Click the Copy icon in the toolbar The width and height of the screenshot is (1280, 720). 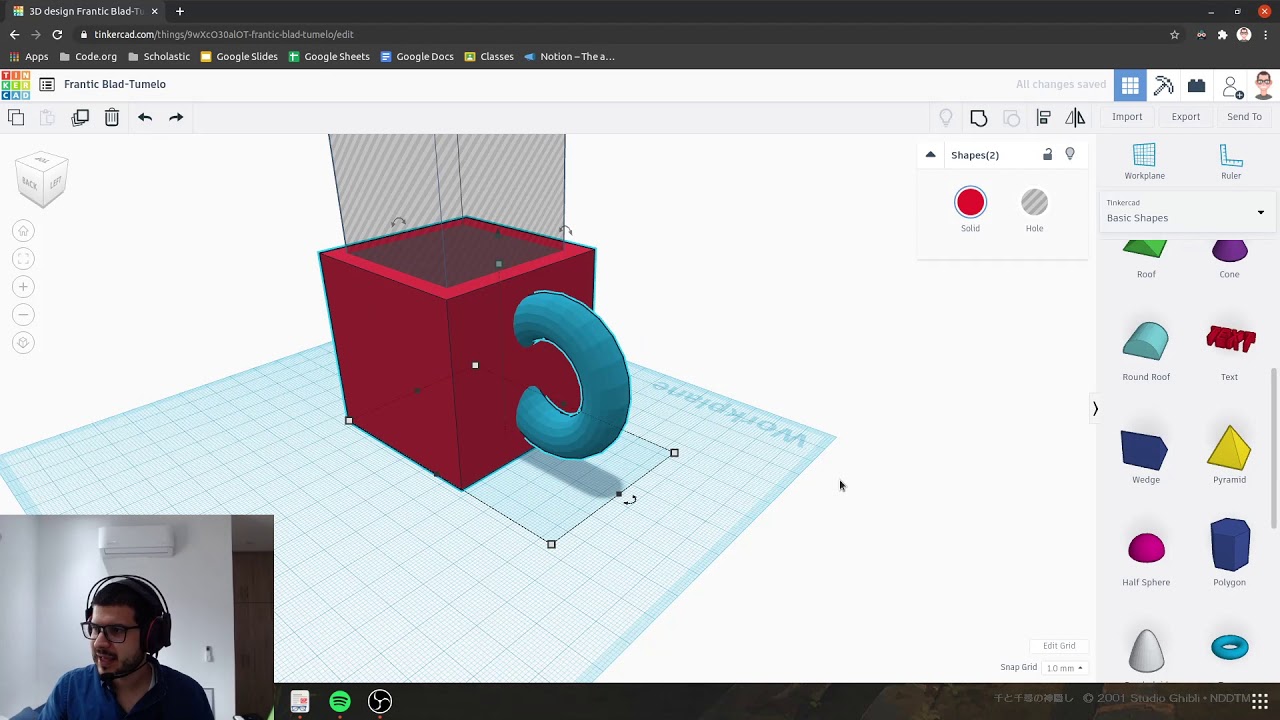16,117
